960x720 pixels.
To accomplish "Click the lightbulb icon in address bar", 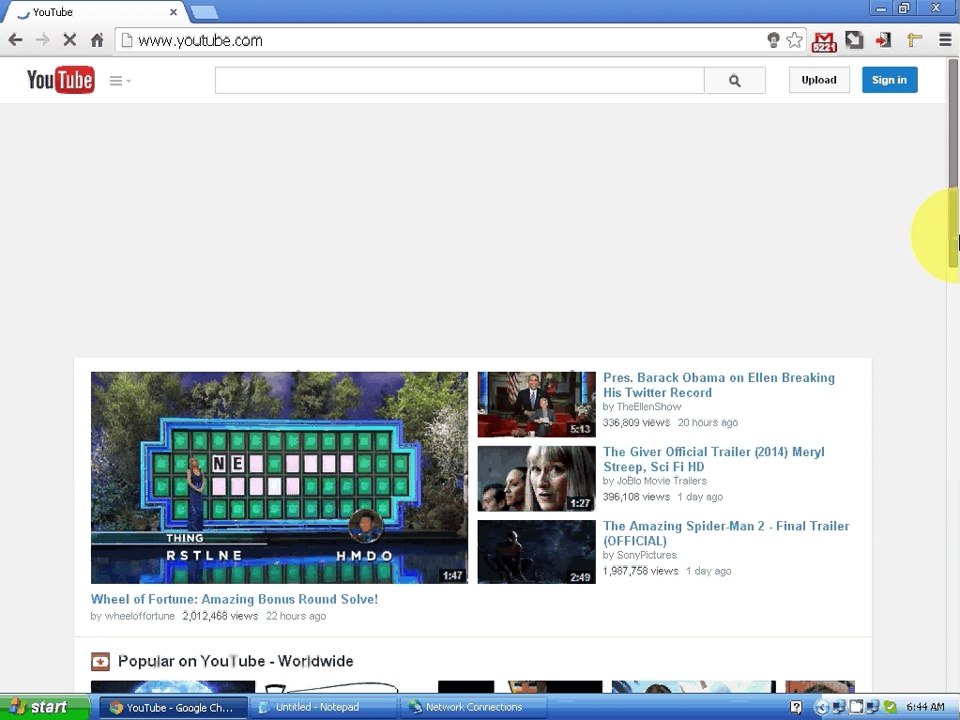I will tap(773, 40).
